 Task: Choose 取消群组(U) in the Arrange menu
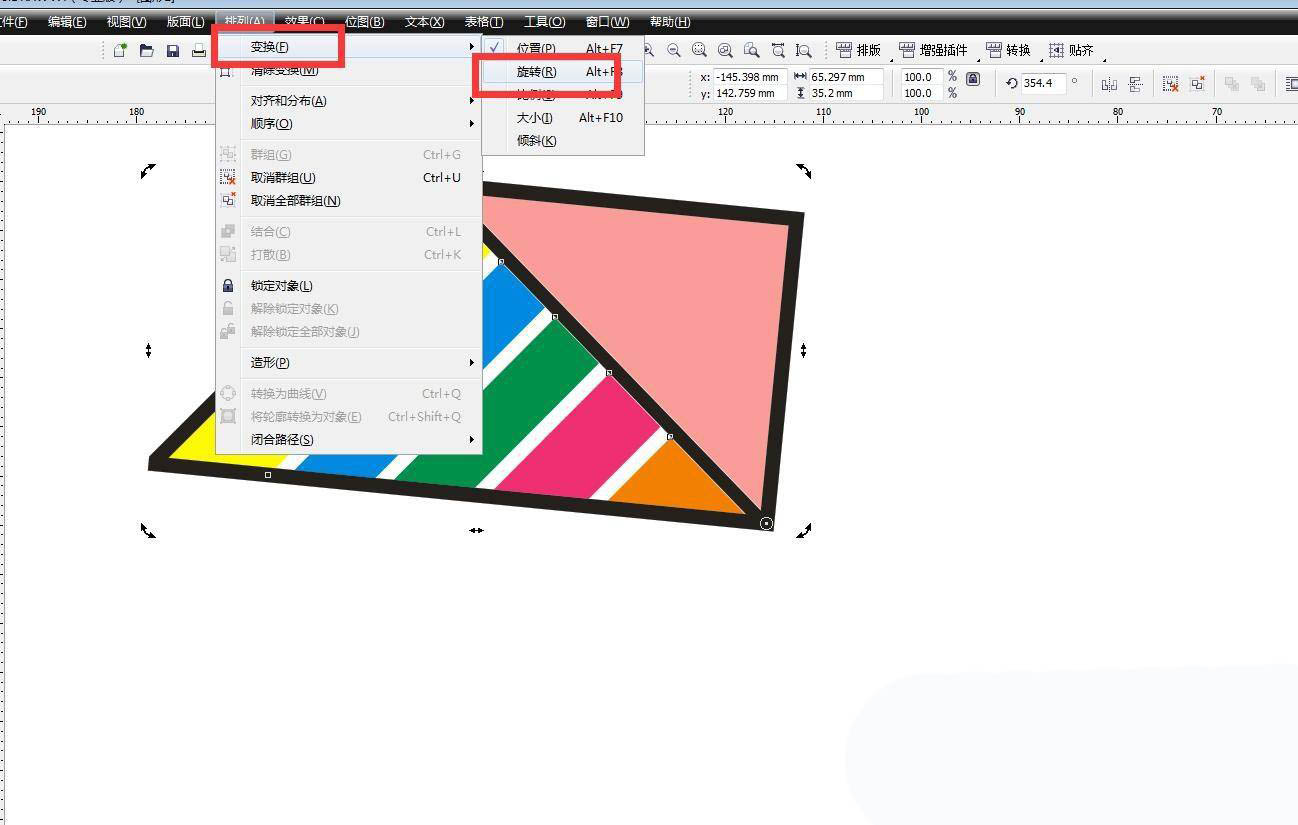pos(283,177)
